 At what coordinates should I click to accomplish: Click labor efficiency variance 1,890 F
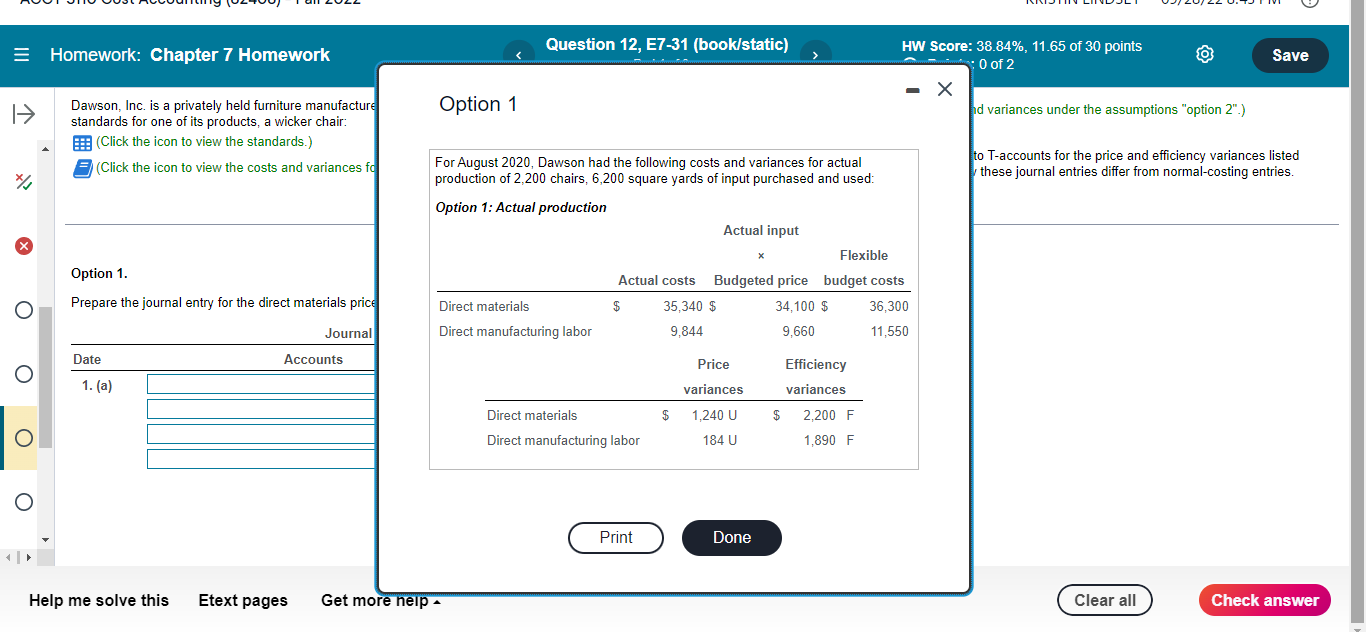pyautogui.click(x=829, y=440)
